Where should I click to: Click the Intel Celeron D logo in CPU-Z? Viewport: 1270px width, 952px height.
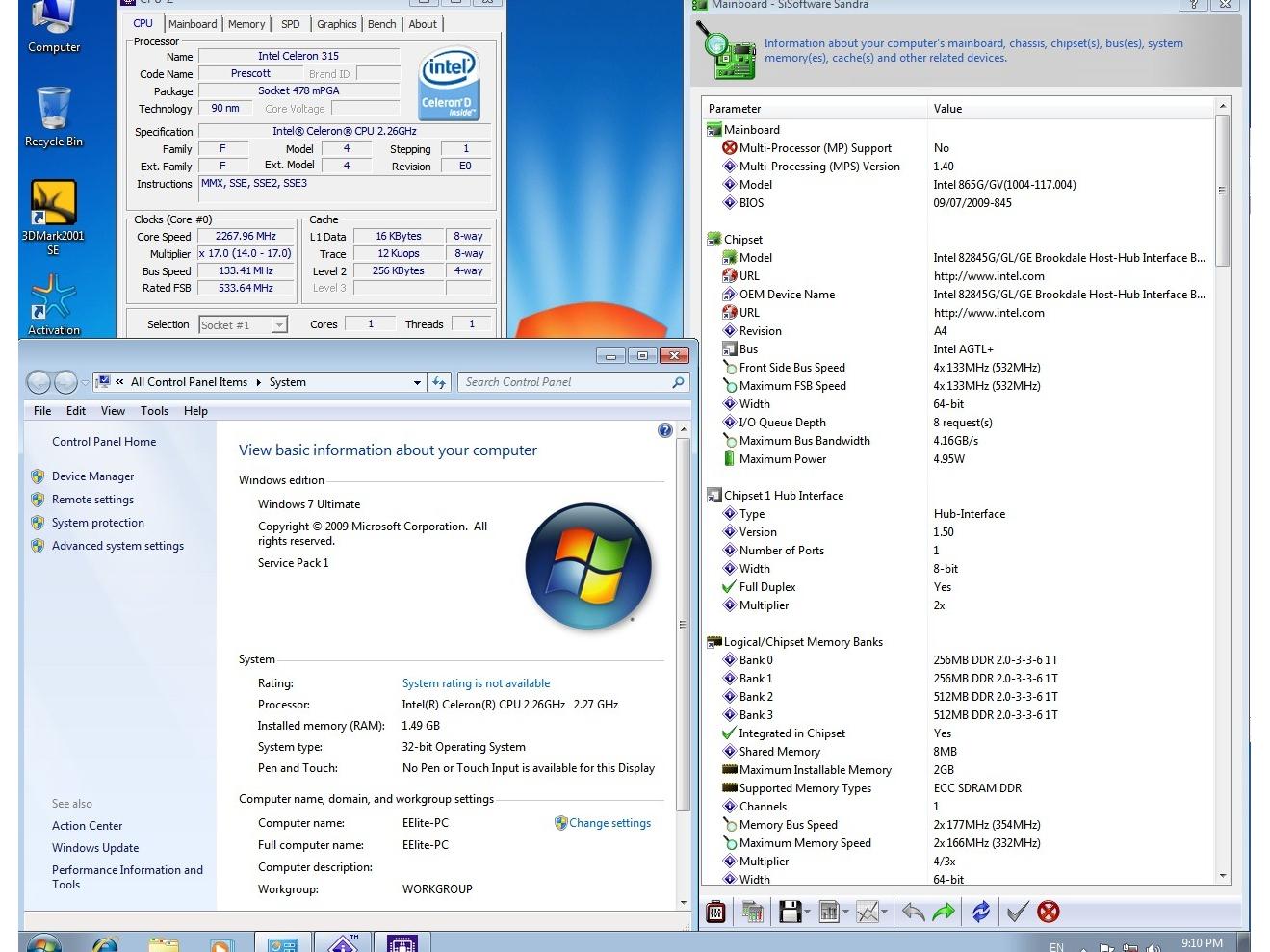(449, 86)
